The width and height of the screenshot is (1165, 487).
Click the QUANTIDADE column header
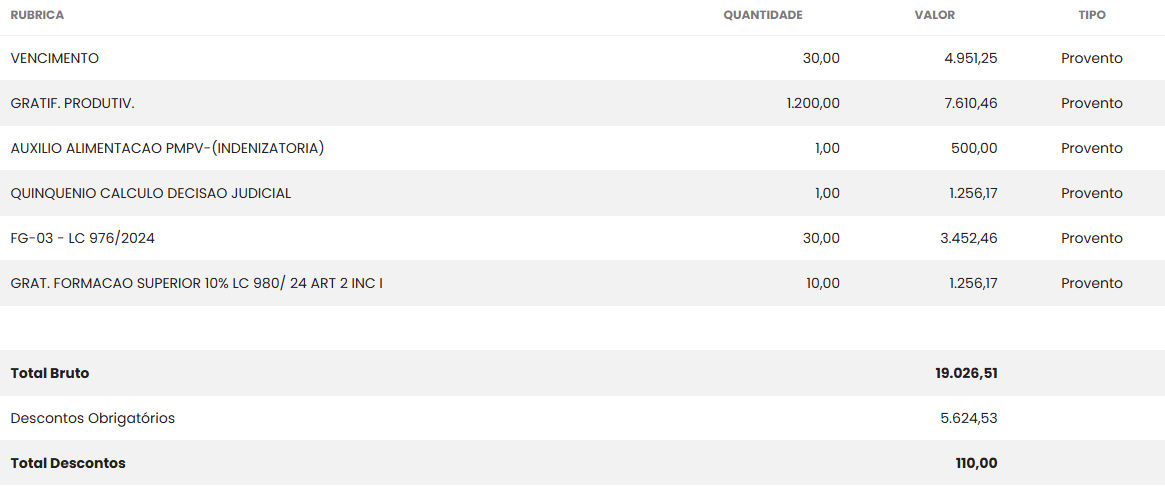763,15
